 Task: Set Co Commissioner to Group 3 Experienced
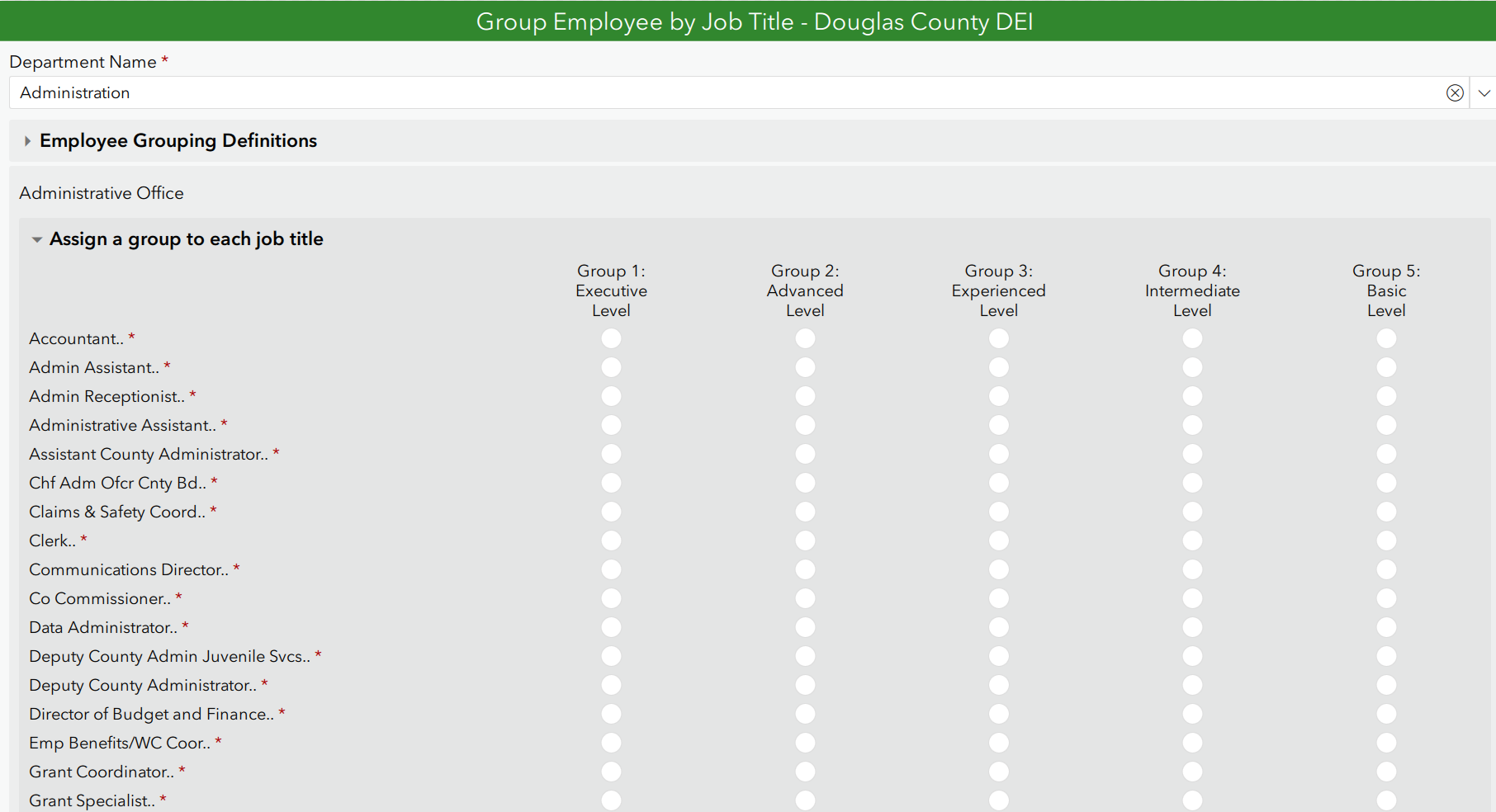(999, 598)
